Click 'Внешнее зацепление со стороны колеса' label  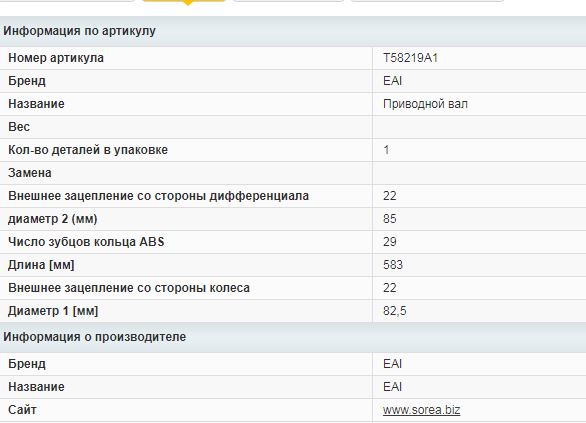point(129,288)
